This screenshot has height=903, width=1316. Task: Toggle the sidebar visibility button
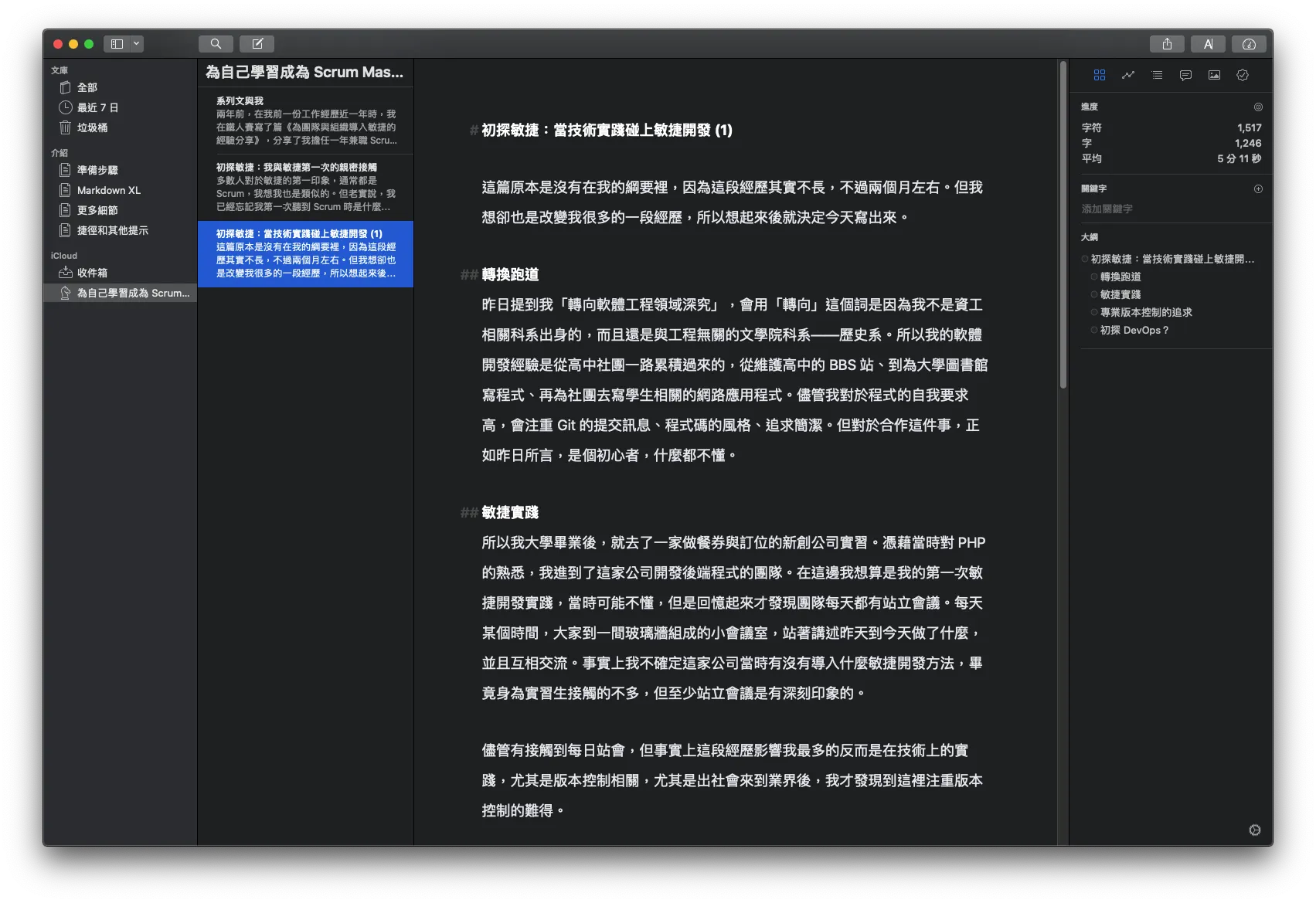[x=118, y=43]
